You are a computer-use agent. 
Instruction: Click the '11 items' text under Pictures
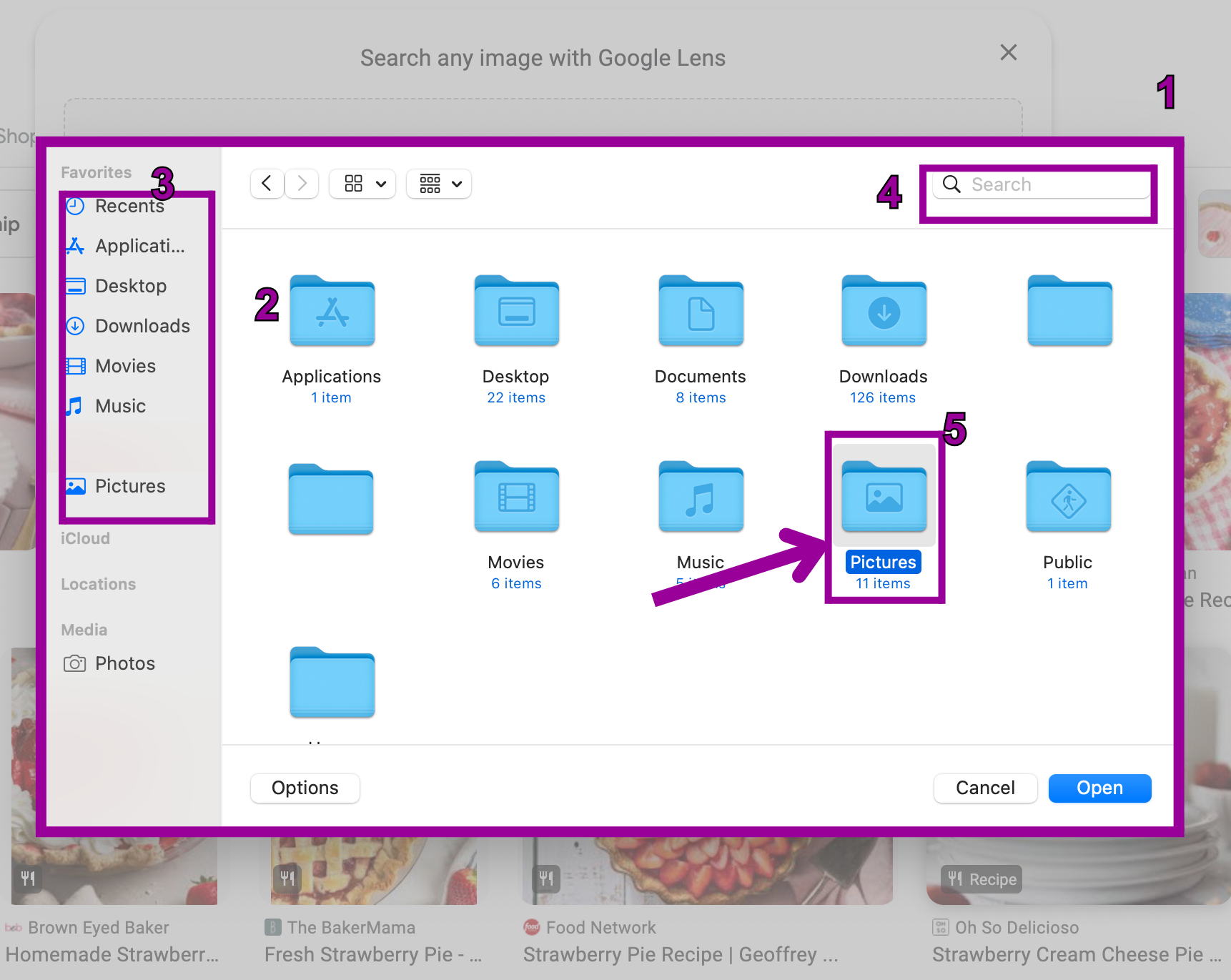[883, 583]
